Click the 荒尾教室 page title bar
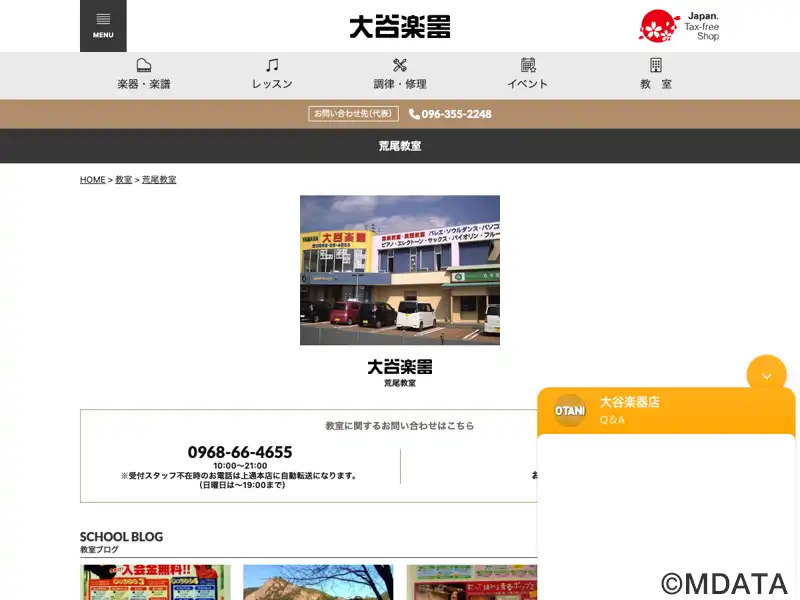This screenshot has height=600, width=800. pyautogui.click(x=400, y=146)
